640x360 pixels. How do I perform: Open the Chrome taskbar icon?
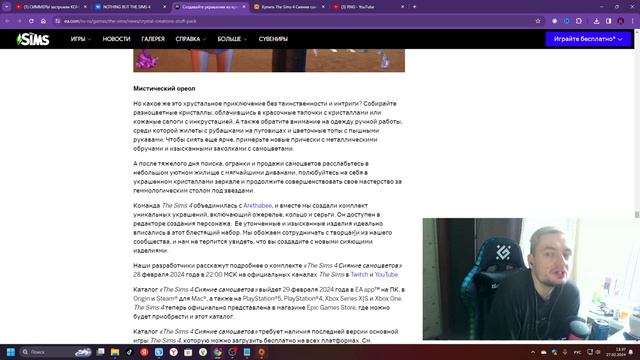pyautogui.click(x=218, y=352)
